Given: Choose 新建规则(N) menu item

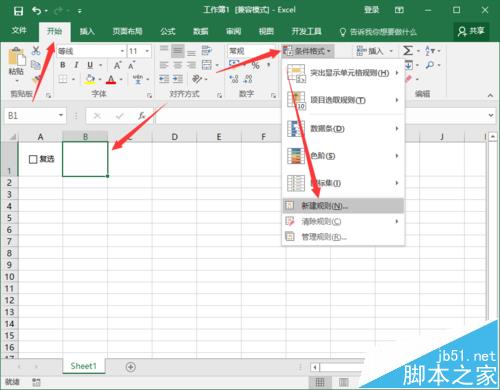Looking at the screenshot, I should (x=343, y=206).
